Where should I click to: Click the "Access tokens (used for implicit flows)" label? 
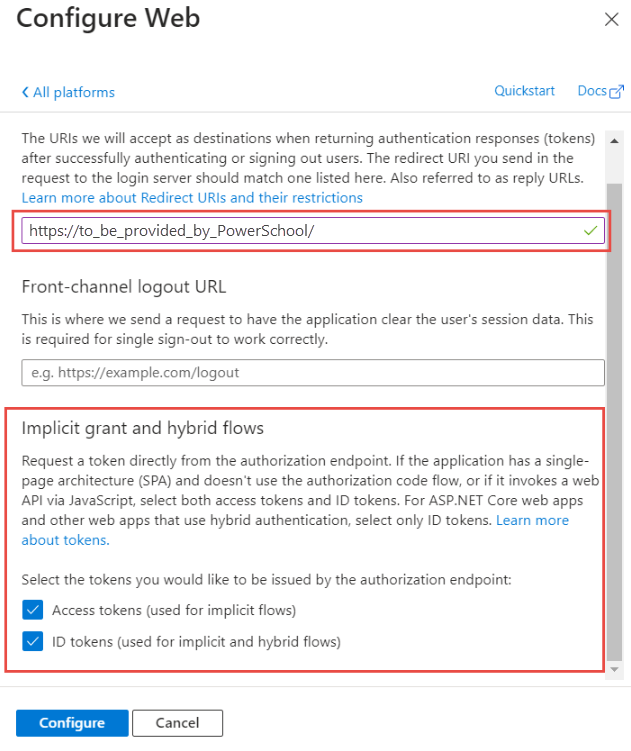coord(174,610)
